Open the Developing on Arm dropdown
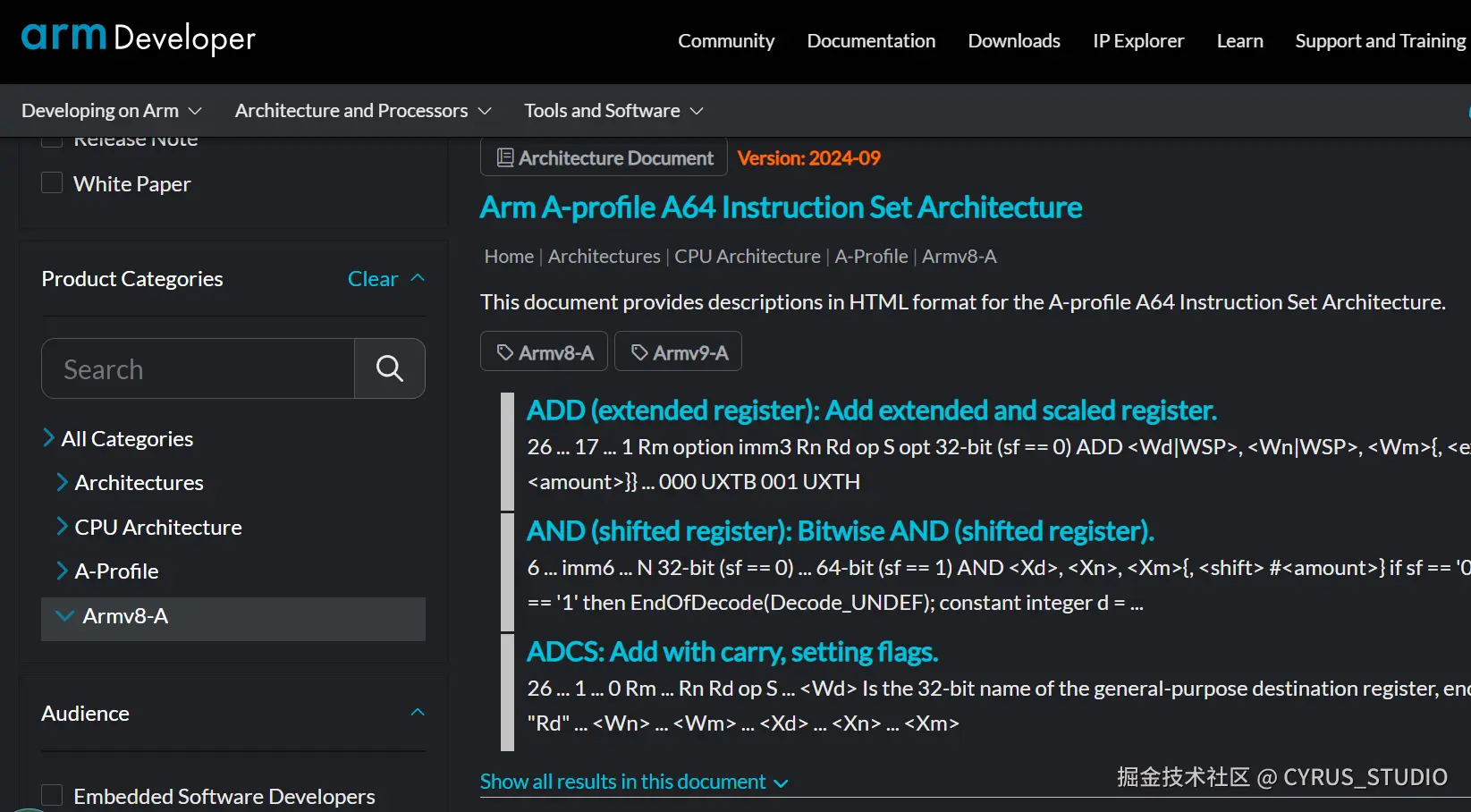Screen dimensions: 1471x812 pyautogui.click(x=111, y=111)
